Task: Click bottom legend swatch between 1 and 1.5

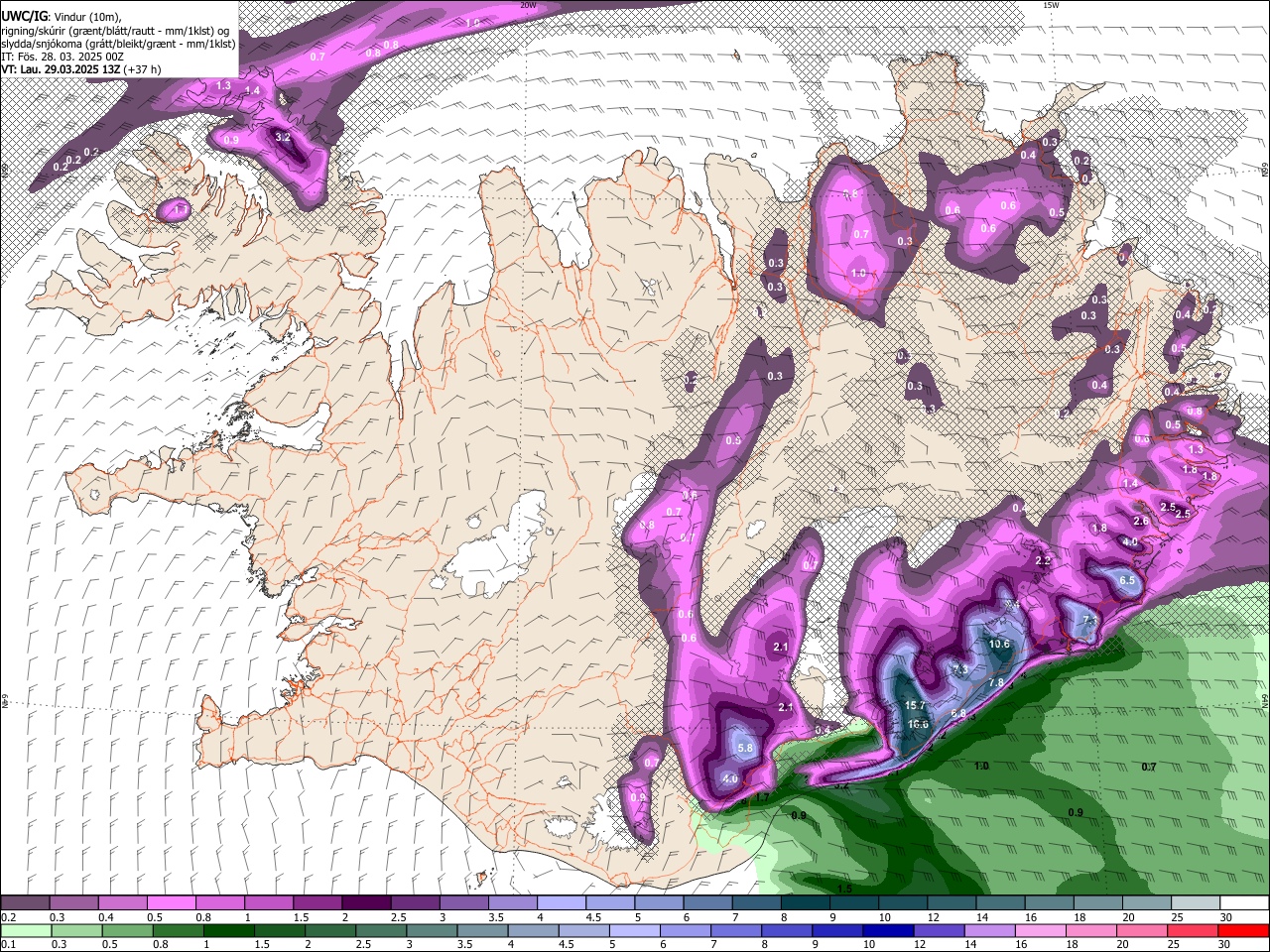Action: click(x=229, y=931)
